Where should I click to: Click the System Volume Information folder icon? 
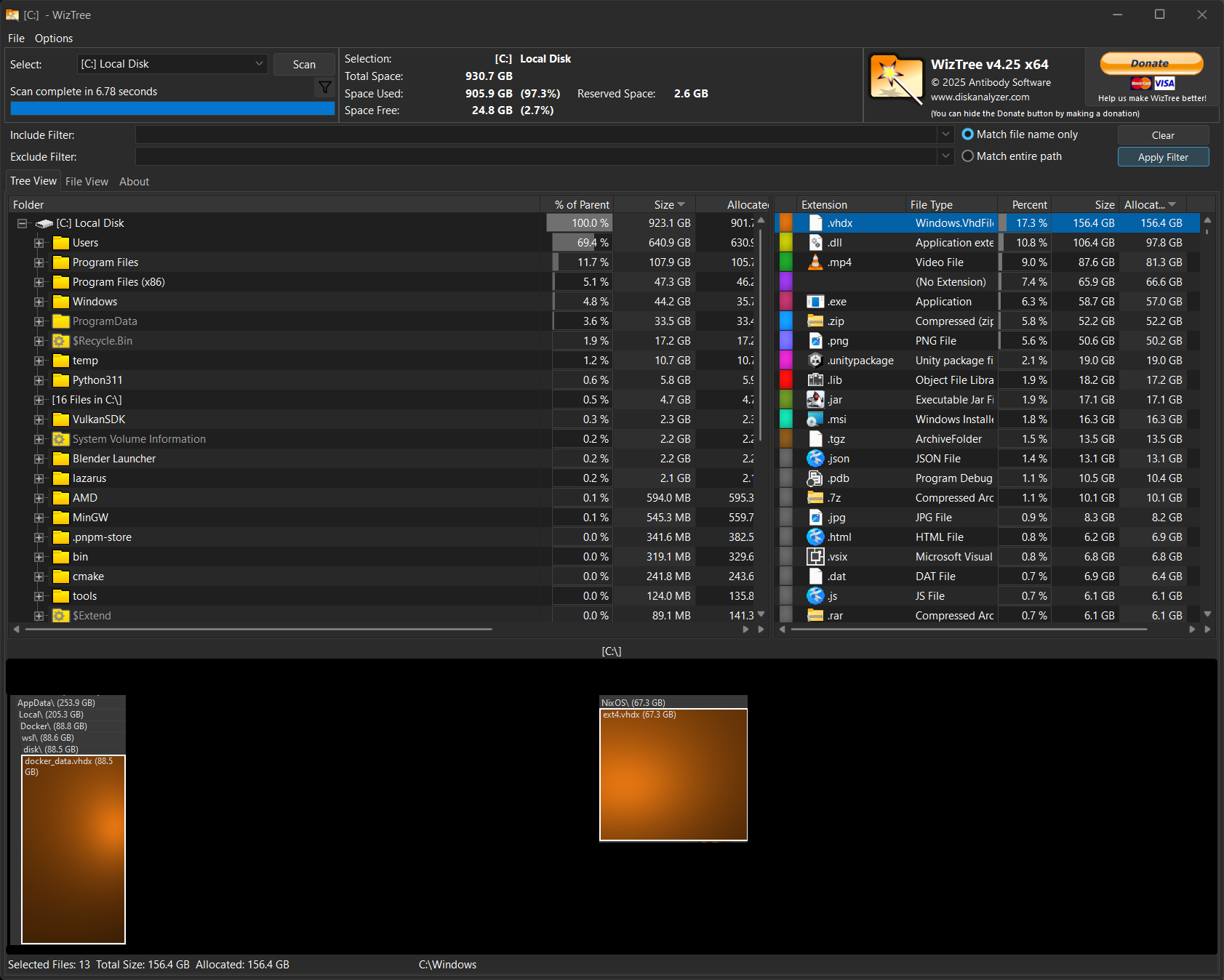[x=60, y=439]
